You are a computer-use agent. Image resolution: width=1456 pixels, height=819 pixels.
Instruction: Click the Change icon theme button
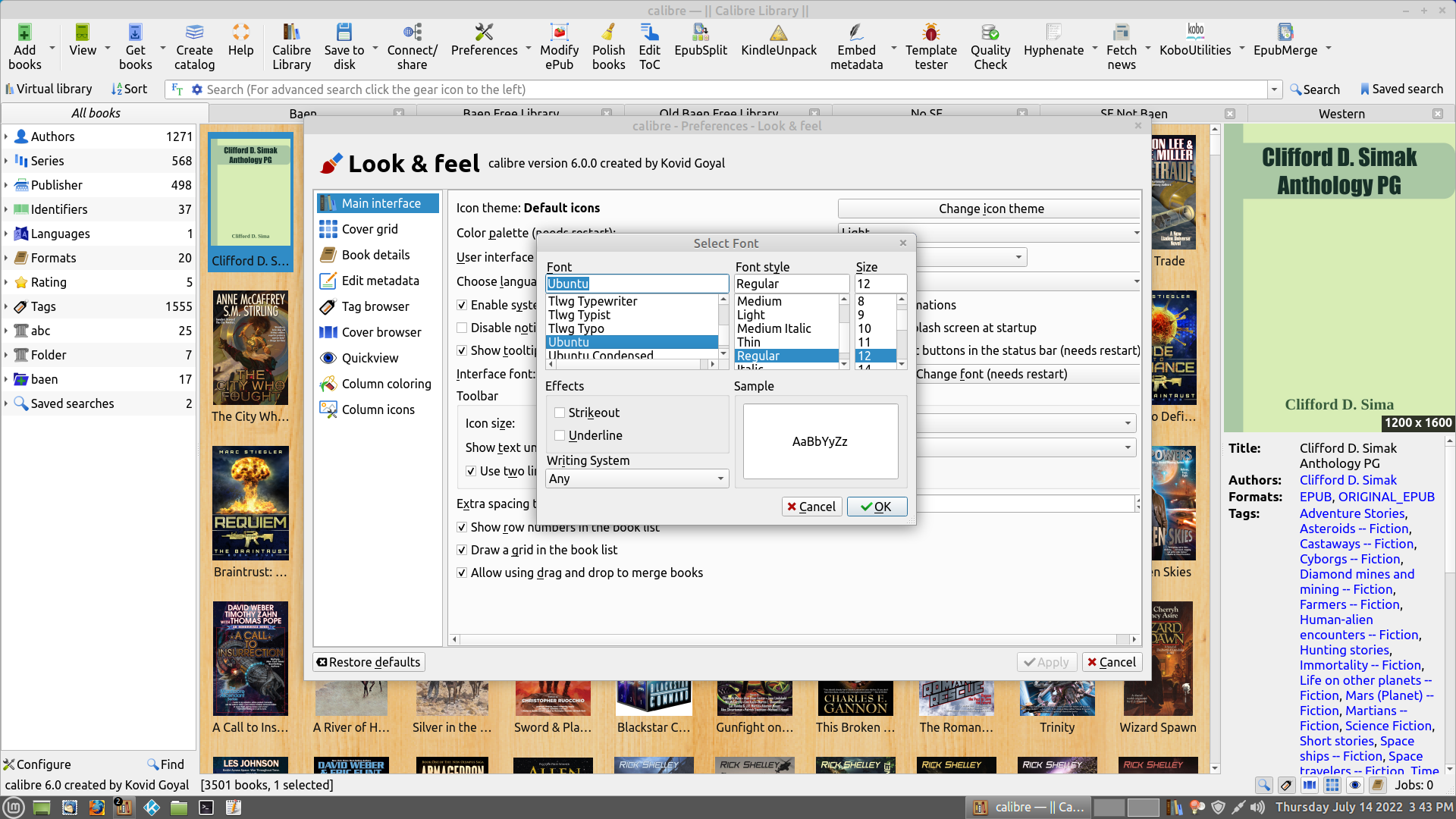[990, 209]
